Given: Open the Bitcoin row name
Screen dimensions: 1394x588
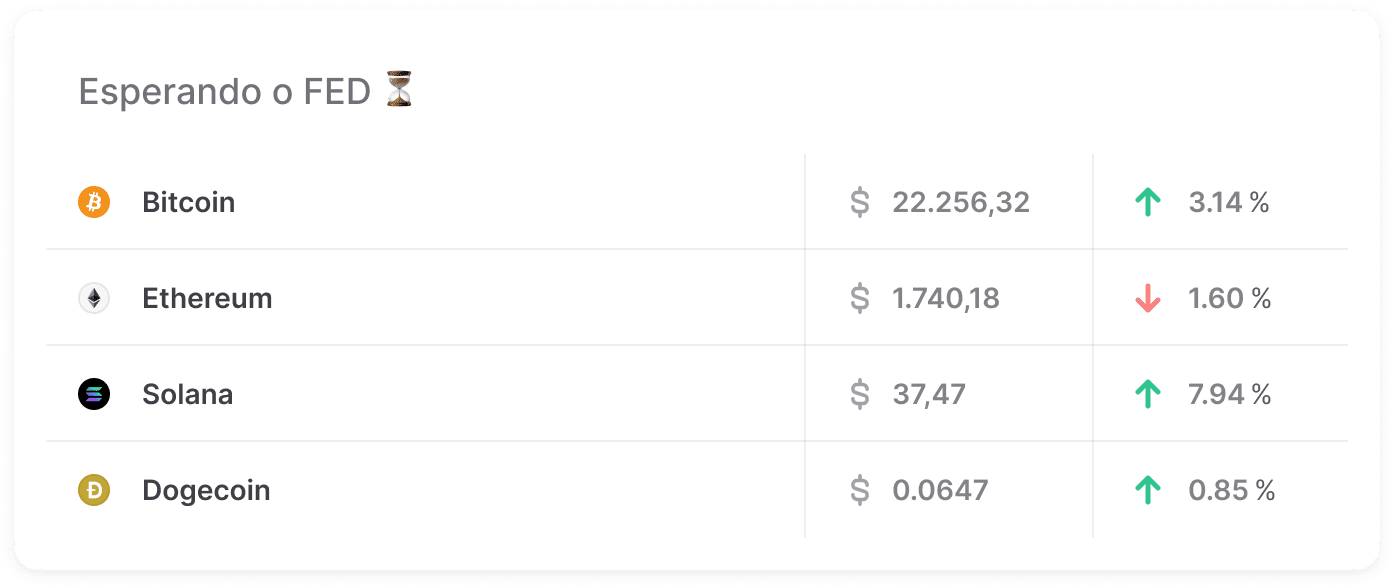Looking at the screenshot, I should coord(188,203).
